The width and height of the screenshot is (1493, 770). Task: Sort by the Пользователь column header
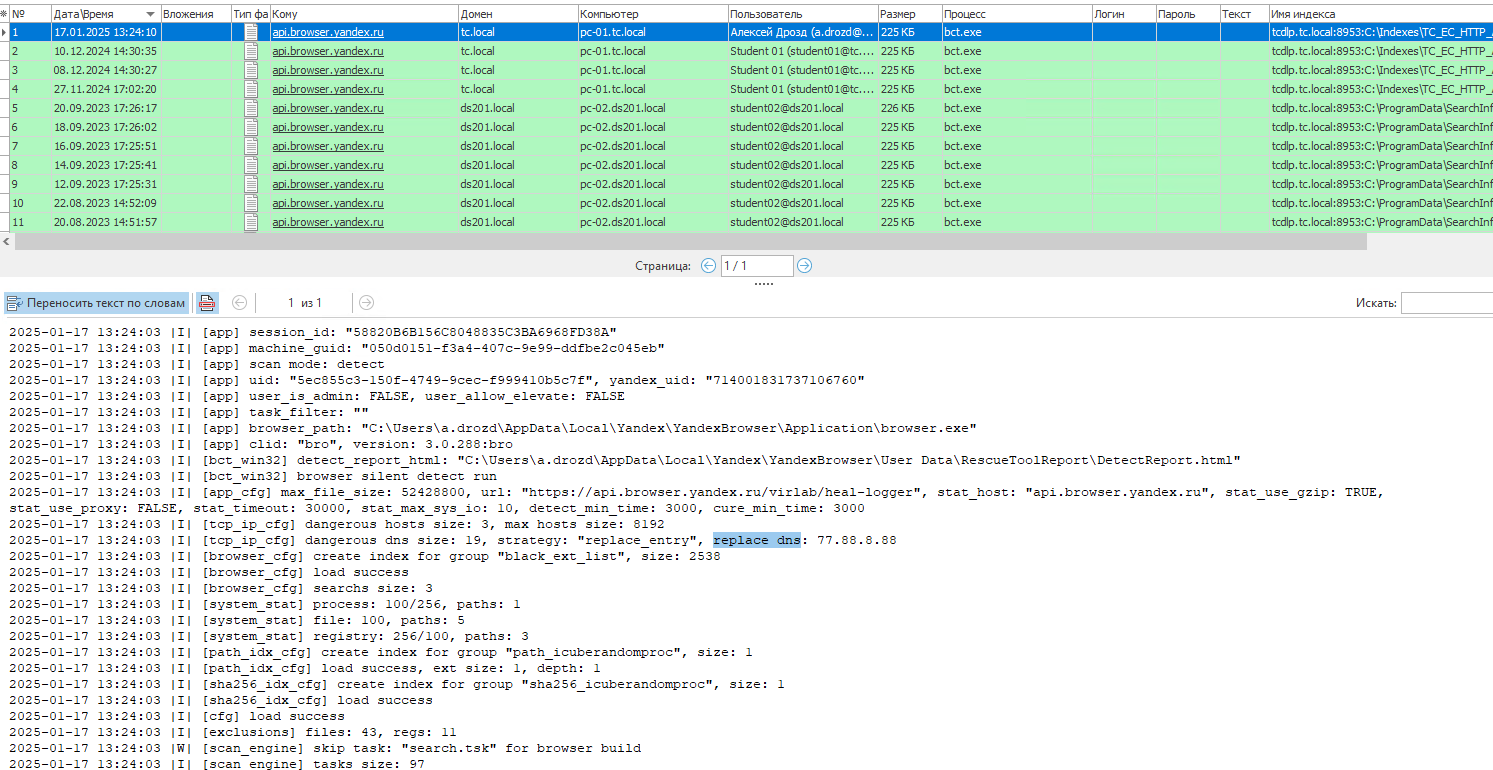pyautogui.click(x=803, y=14)
